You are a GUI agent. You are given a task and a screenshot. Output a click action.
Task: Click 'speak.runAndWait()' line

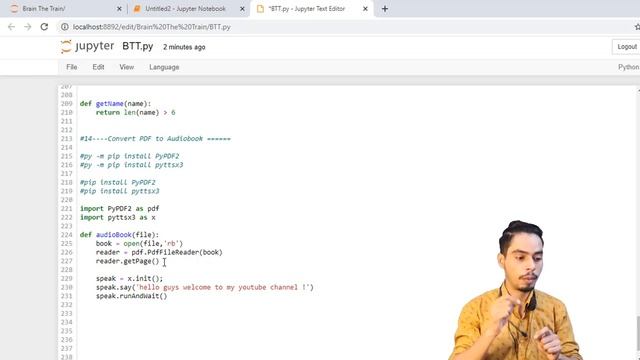click(x=131, y=296)
